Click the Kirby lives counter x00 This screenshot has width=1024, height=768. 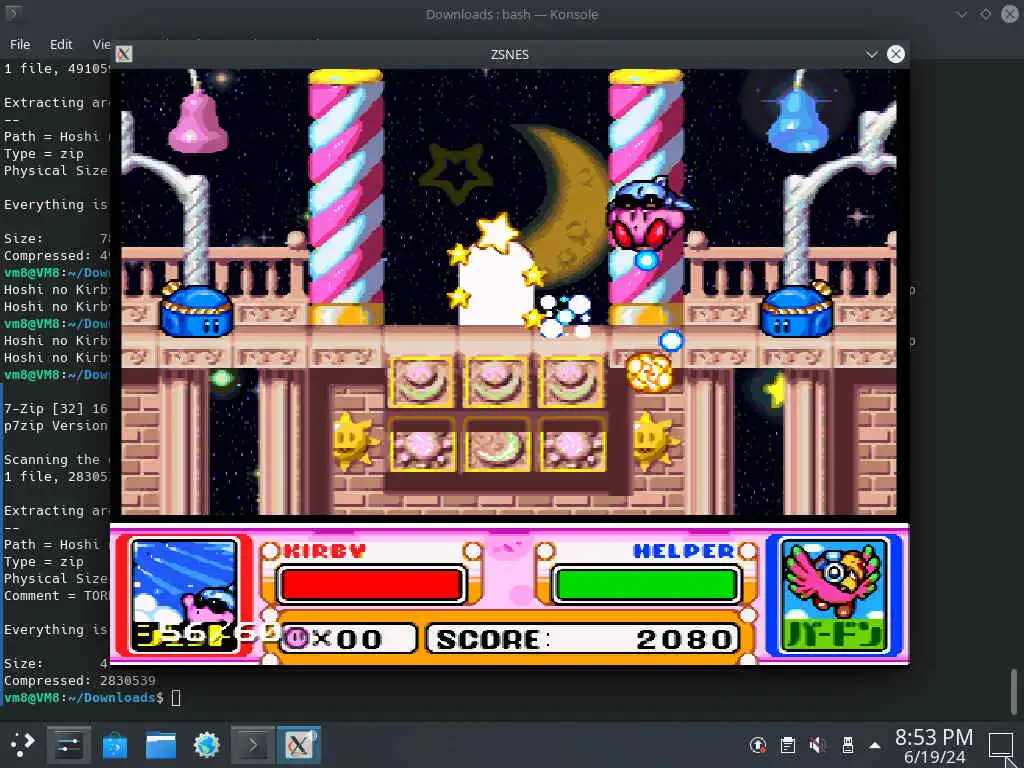[348, 639]
